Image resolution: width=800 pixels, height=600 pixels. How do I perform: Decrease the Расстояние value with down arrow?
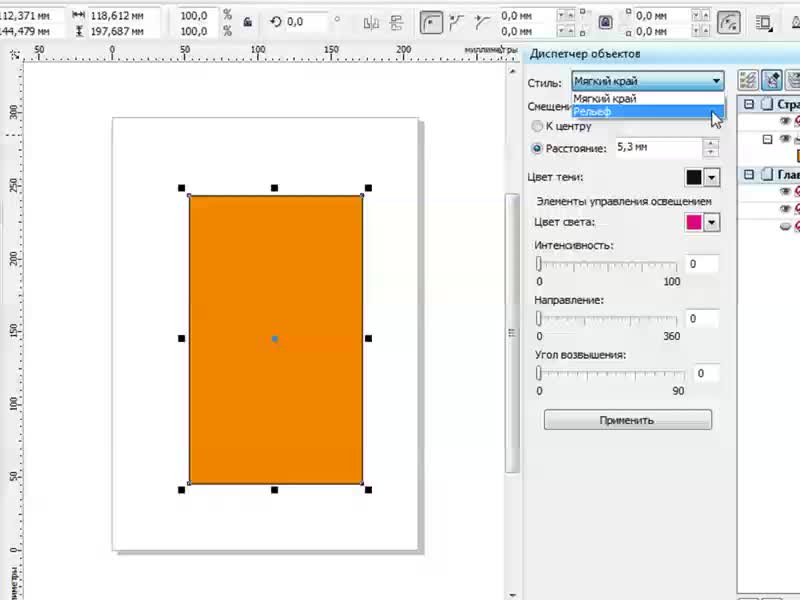[710, 153]
